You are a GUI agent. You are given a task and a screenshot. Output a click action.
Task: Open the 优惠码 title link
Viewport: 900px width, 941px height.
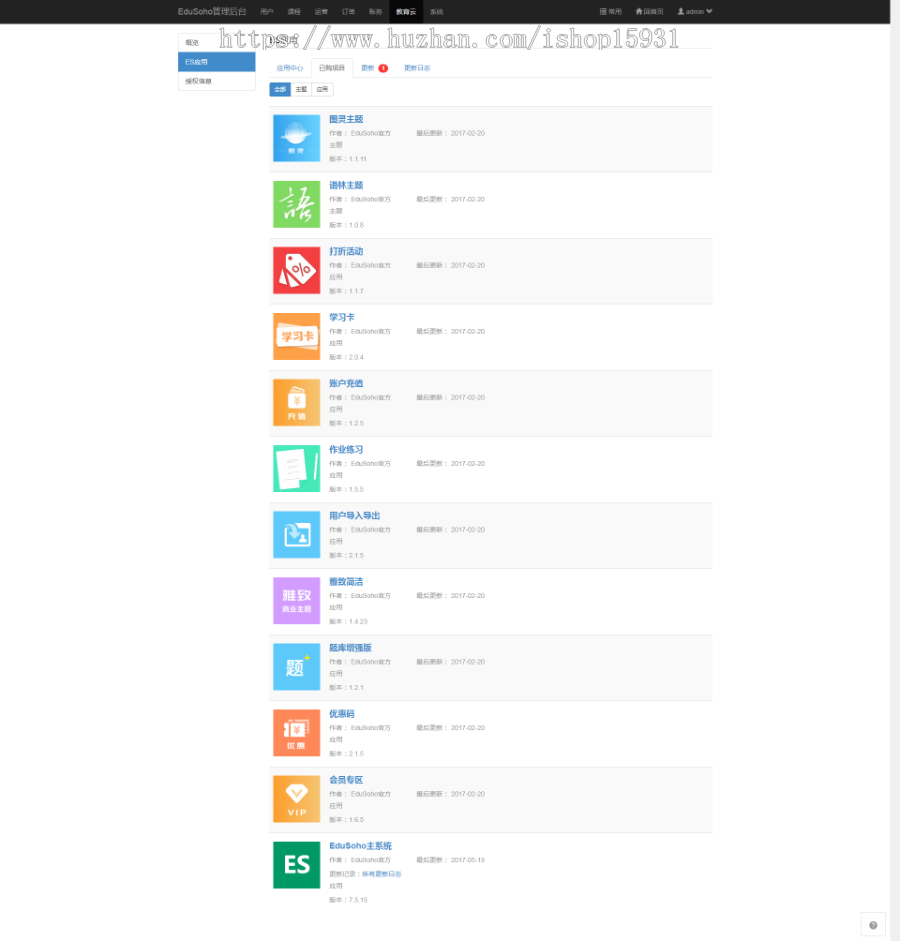tap(342, 713)
